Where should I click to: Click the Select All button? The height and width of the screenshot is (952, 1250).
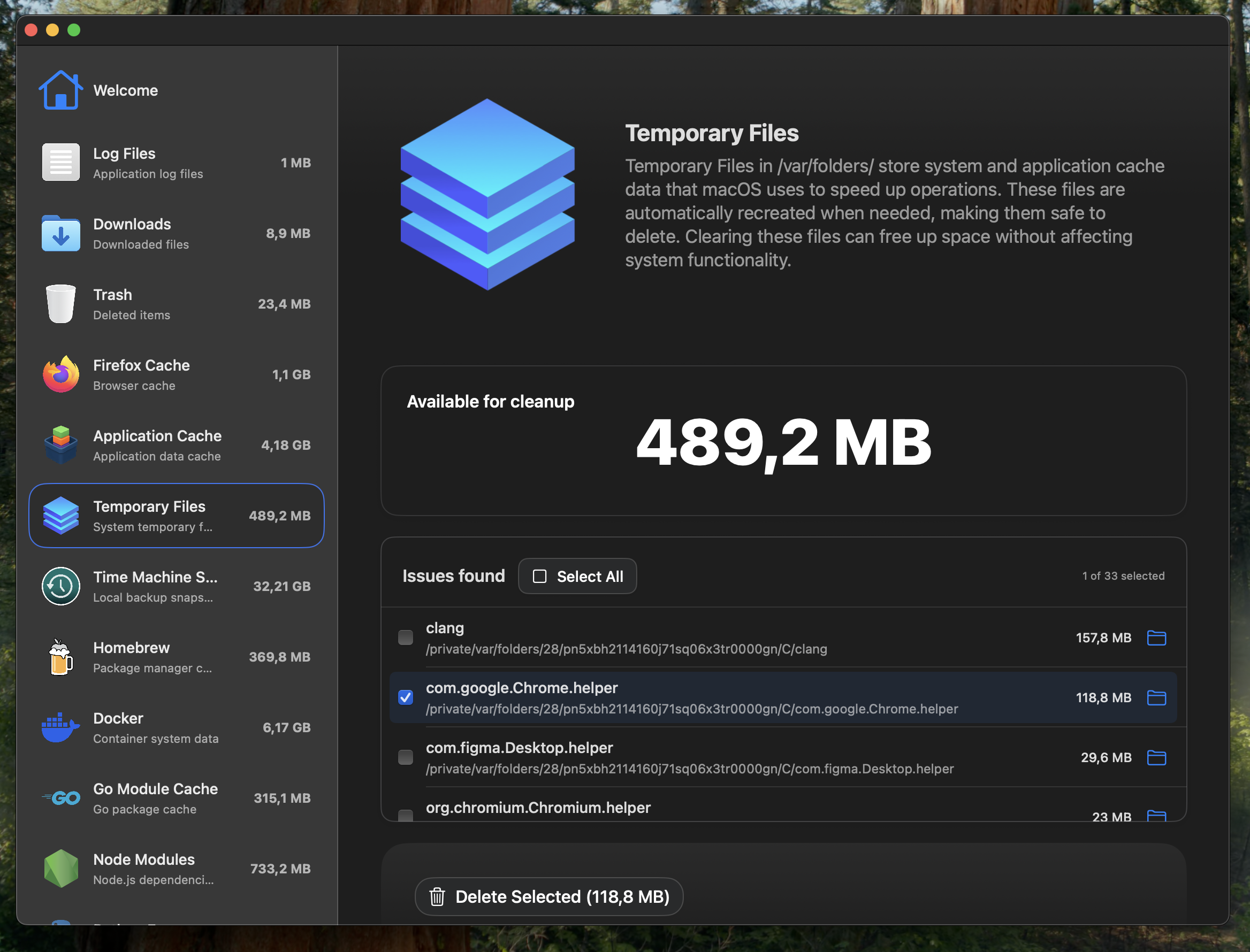(577, 577)
